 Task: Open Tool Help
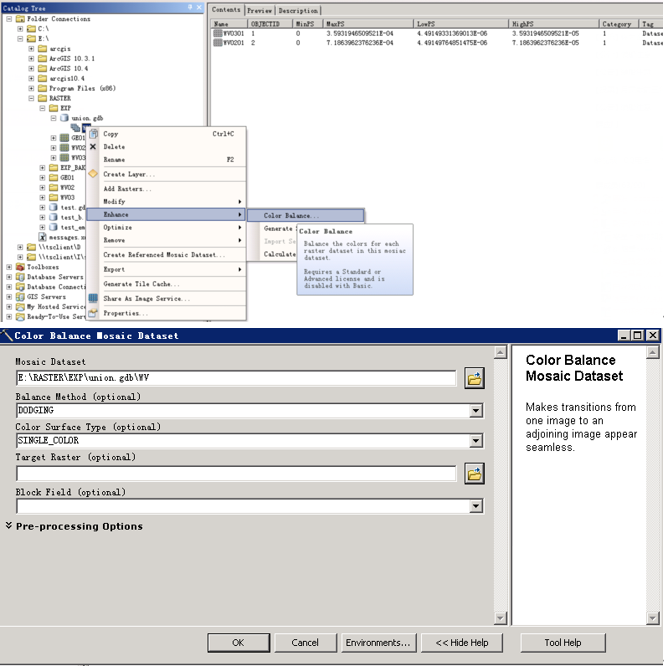[562, 642]
